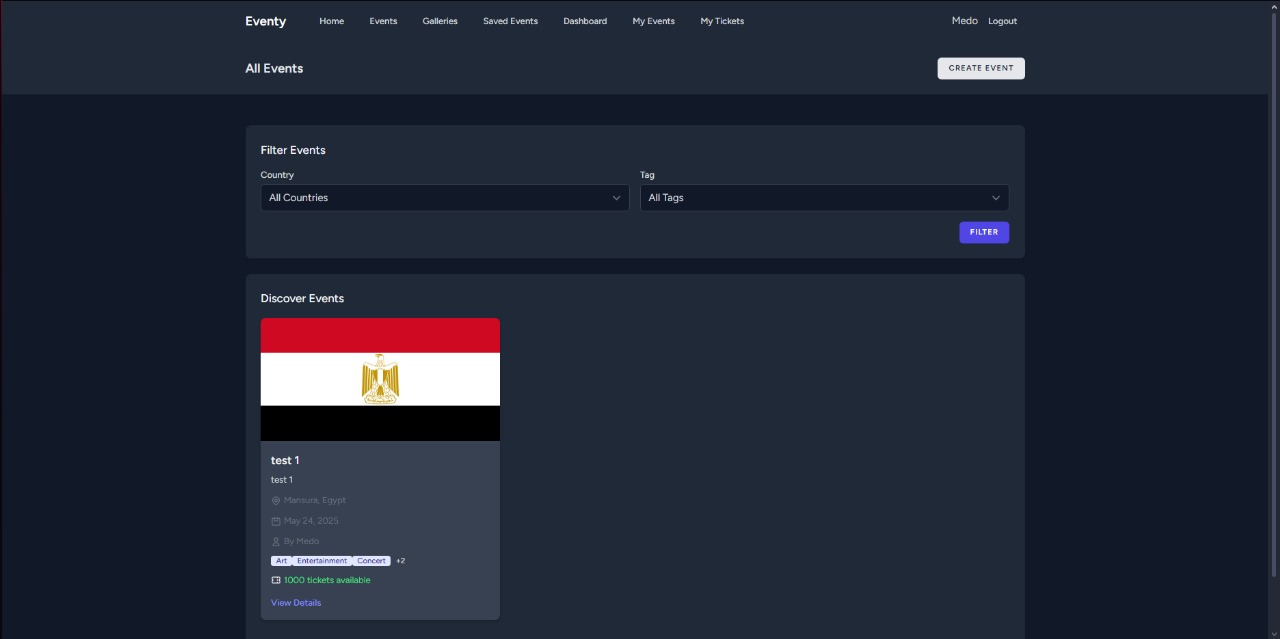
Task: Go to the My Events page
Action: (x=653, y=21)
